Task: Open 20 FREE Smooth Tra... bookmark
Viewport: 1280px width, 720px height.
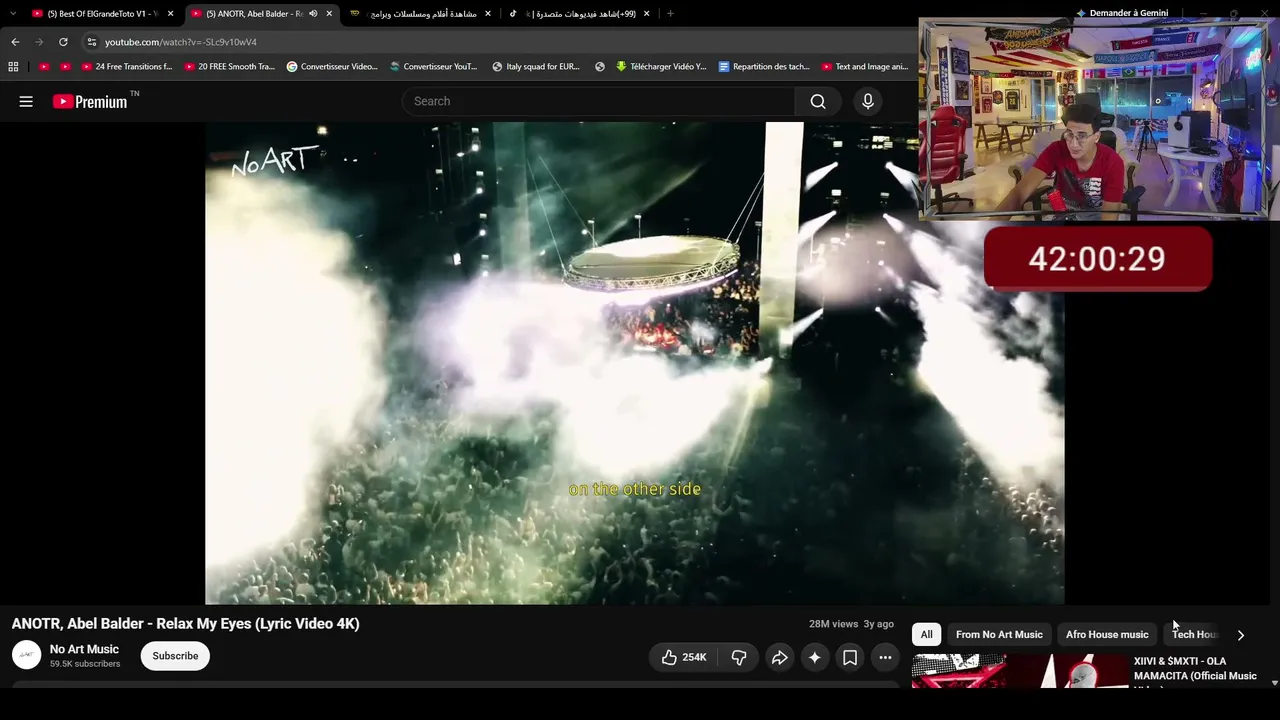Action: [x=230, y=67]
